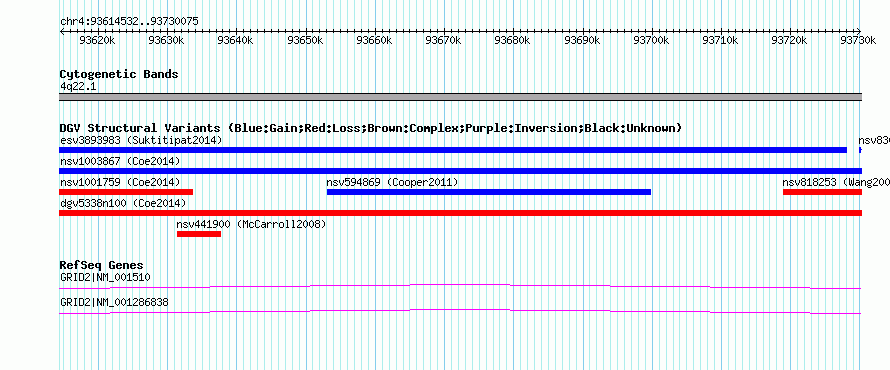Screen dimensions: 890x370
Task: Click the 93730k ruler tick
Action: pos(859,40)
